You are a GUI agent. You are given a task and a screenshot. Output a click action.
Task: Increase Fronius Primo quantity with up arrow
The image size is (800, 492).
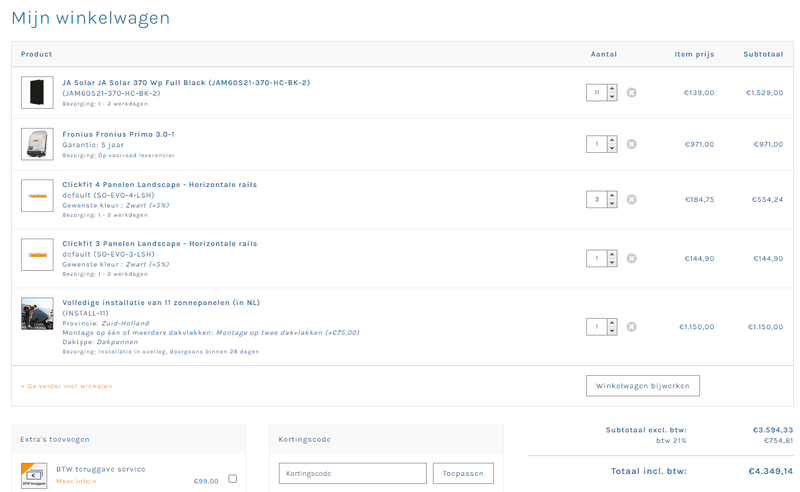pyautogui.click(x=612, y=140)
